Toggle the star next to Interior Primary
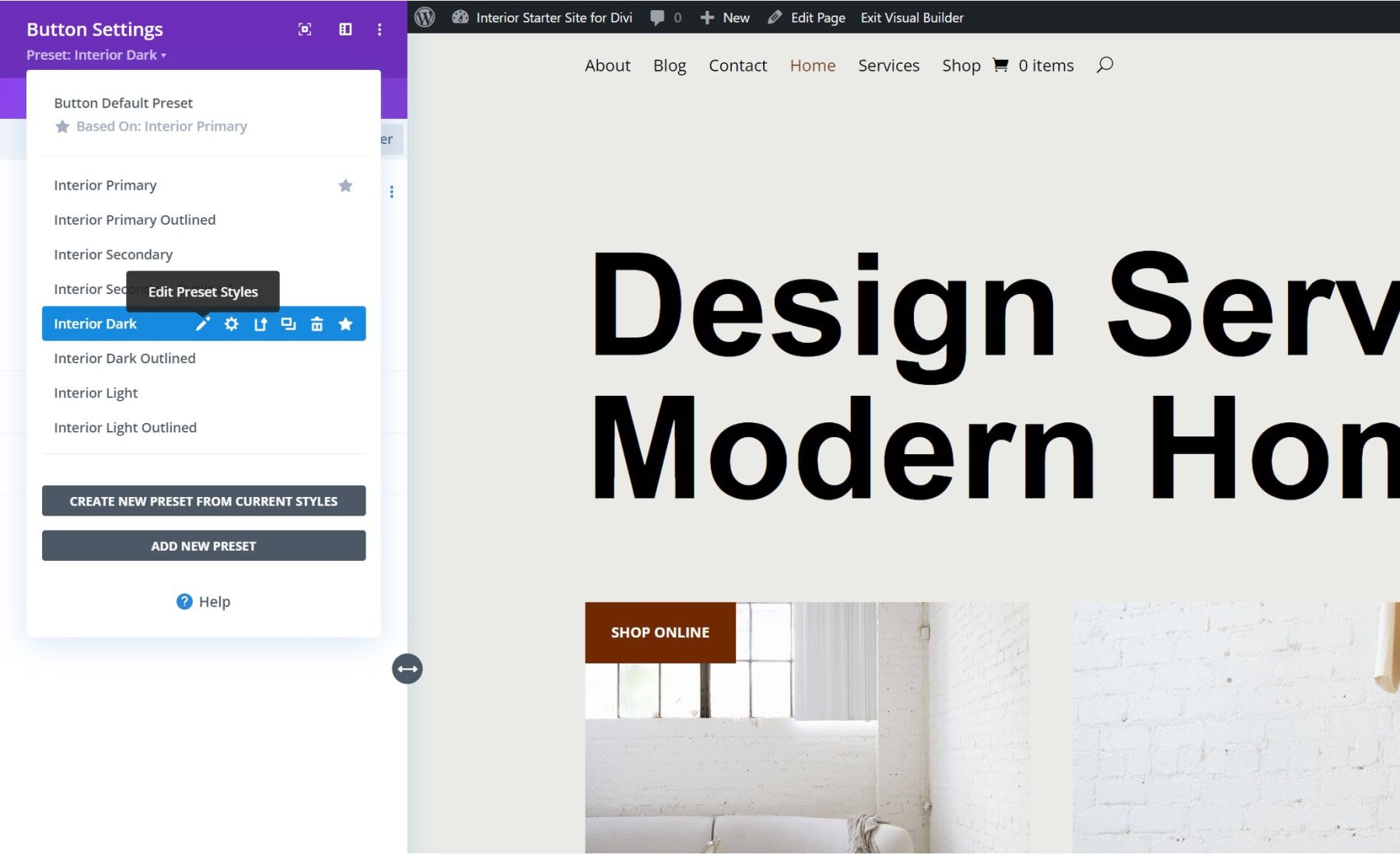The width and height of the screenshot is (1400, 854). pos(345,186)
